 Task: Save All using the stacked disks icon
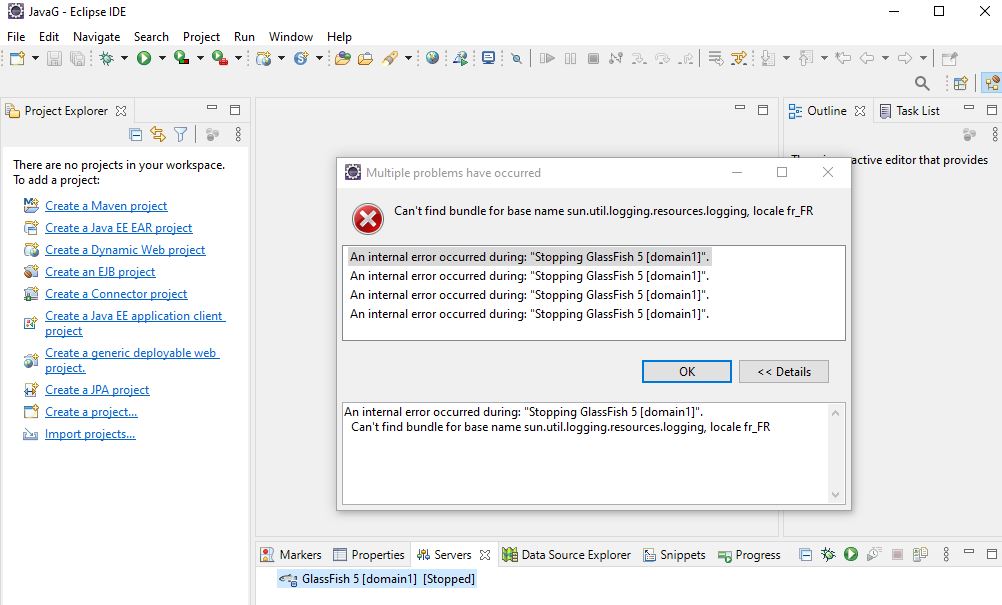[x=76, y=57]
